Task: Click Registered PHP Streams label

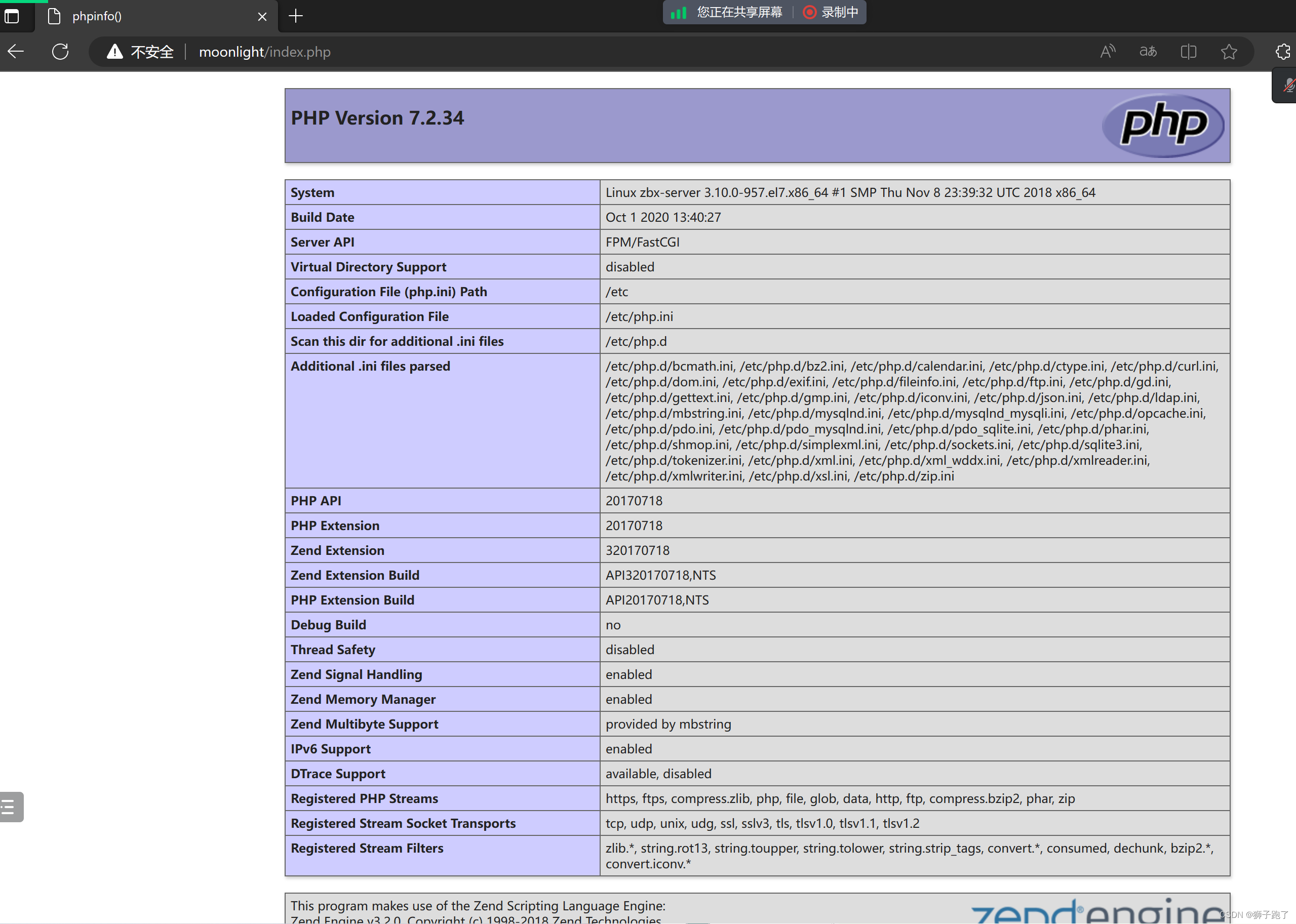Action: click(x=364, y=798)
